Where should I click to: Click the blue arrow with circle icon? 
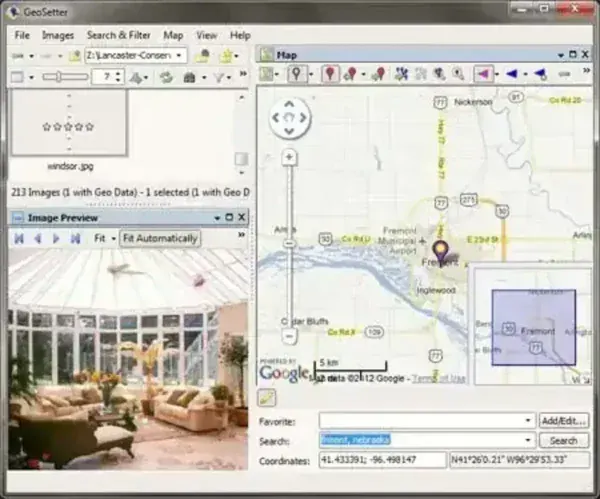coord(540,74)
